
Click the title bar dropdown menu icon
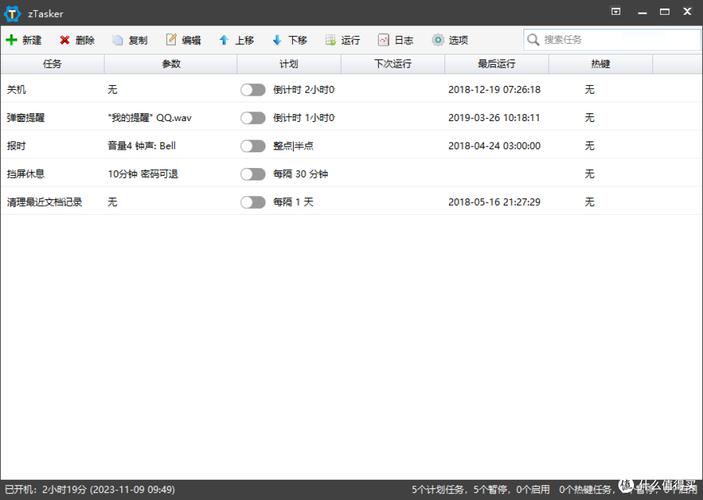(x=616, y=12)
